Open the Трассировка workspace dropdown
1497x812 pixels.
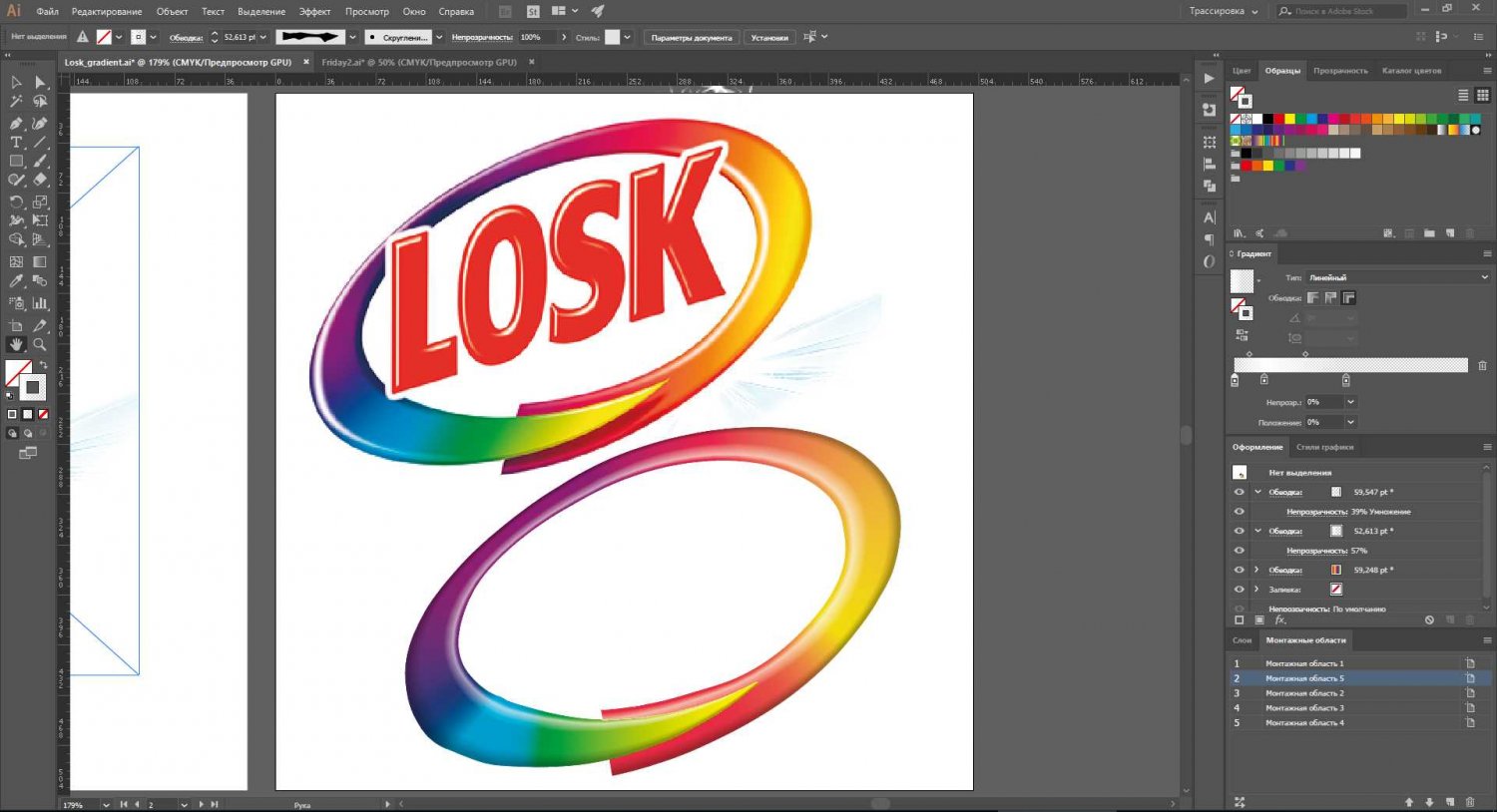point(1224,11)
